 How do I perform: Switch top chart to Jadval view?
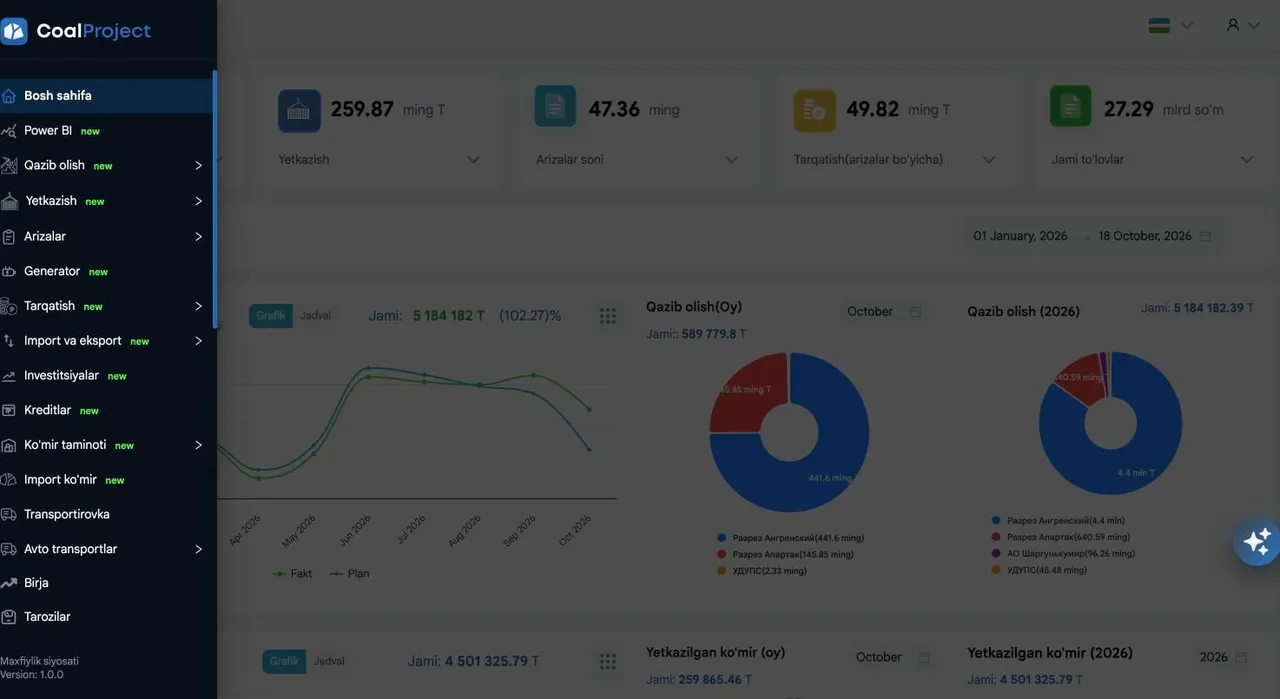(x=315, y=316)
